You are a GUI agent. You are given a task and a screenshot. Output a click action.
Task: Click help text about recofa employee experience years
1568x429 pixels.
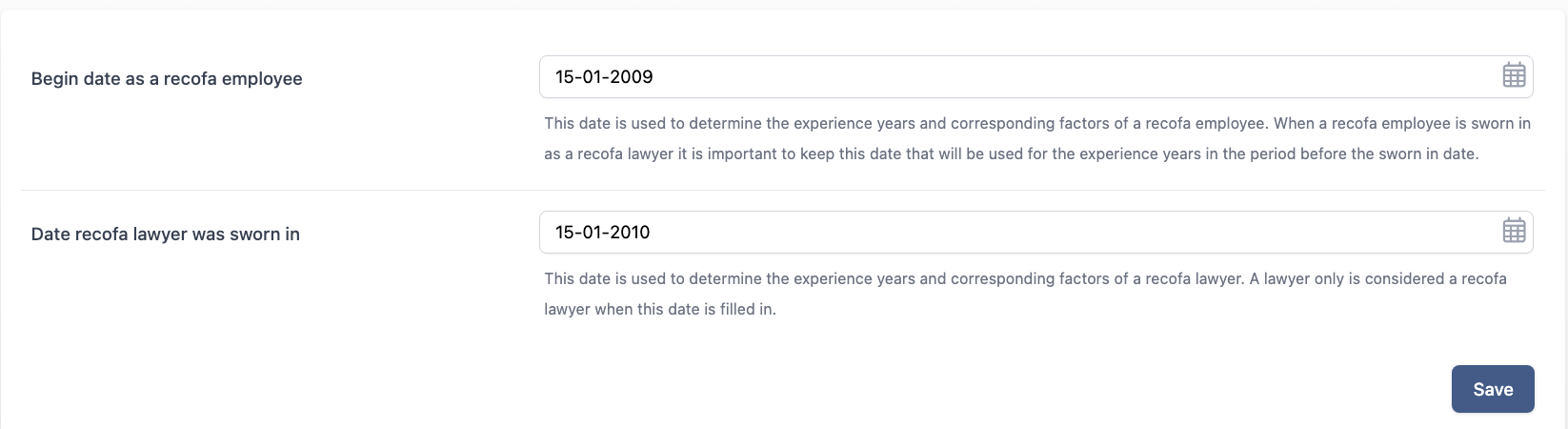tap(1037, 138)
